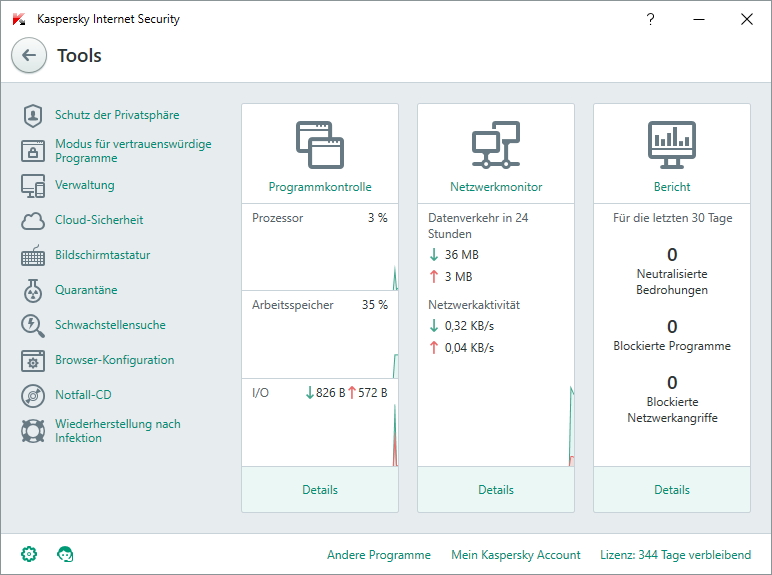
Task: Open support via the headset agent icon
Action: pyautogui.click(x=65, y=554)
